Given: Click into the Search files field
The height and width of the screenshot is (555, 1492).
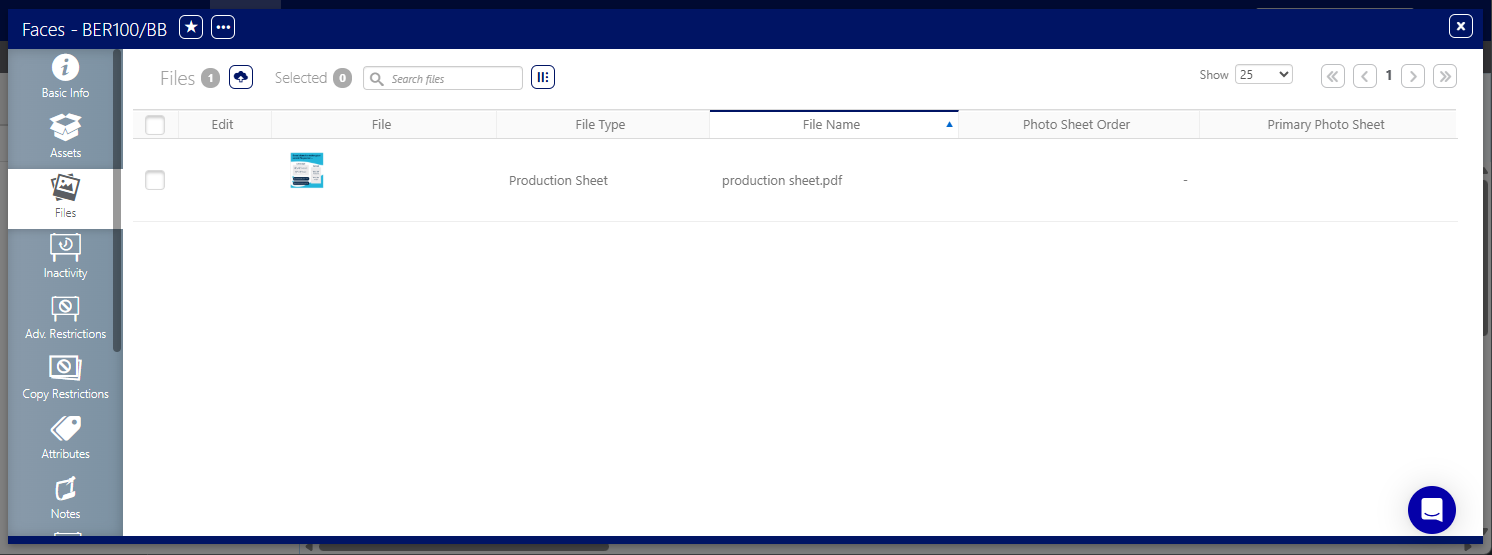Looking at the screenshot, I should coord(443,78).
